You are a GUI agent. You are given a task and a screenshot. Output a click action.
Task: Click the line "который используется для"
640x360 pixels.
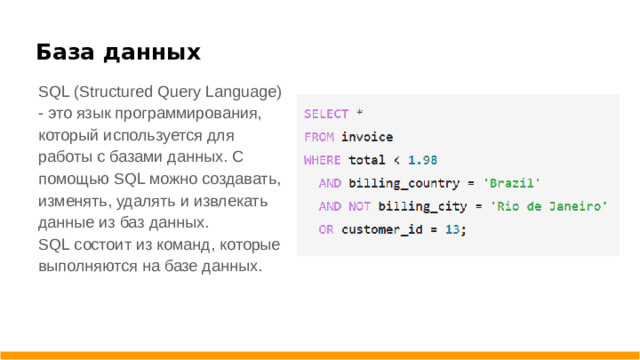pos(136,135)
